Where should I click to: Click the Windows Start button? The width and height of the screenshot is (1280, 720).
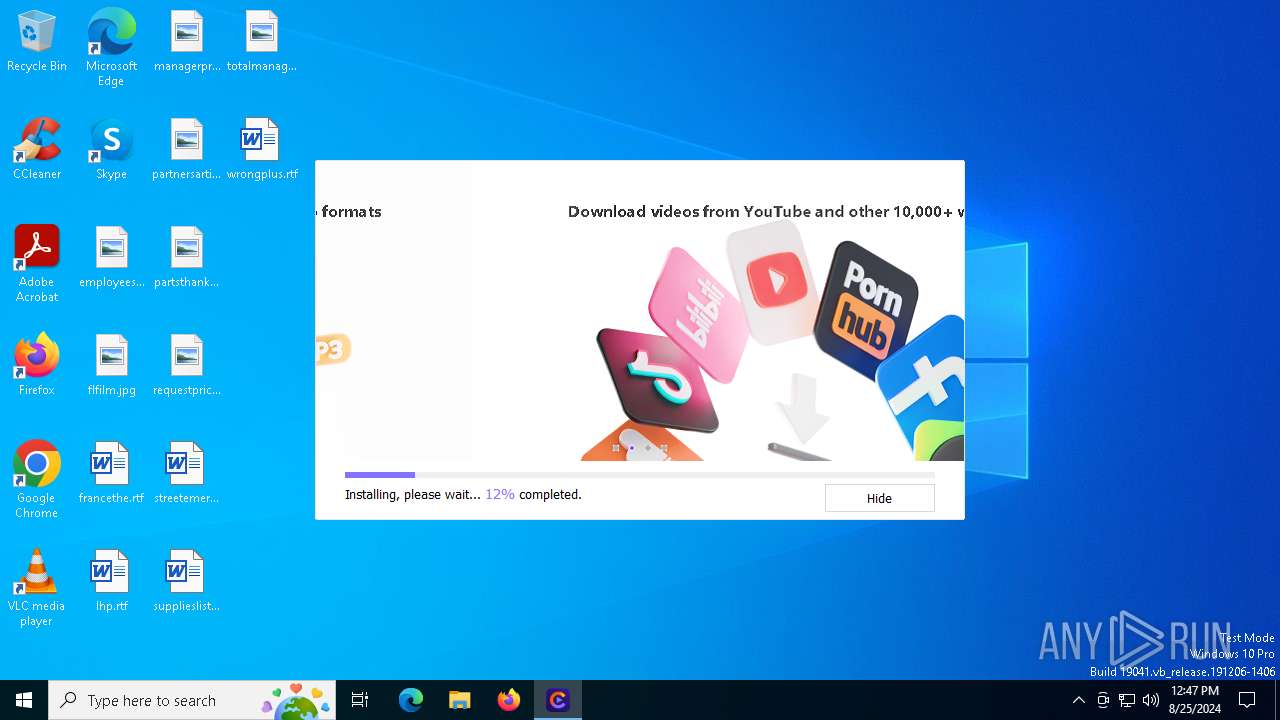pos(24,700)
